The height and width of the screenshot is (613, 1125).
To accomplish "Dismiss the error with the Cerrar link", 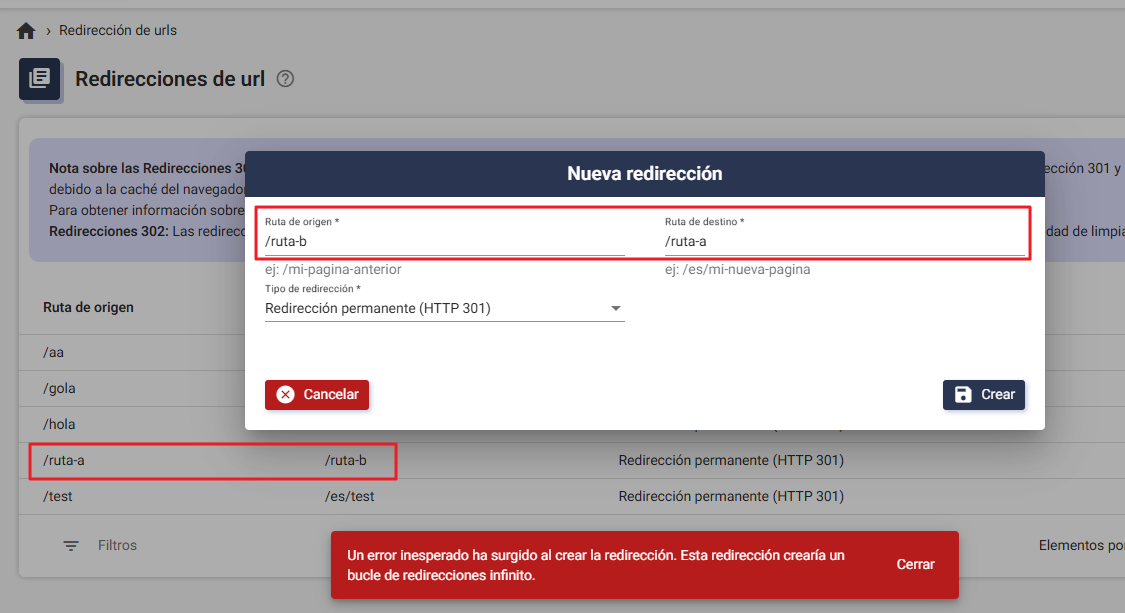I will (914, 564).
